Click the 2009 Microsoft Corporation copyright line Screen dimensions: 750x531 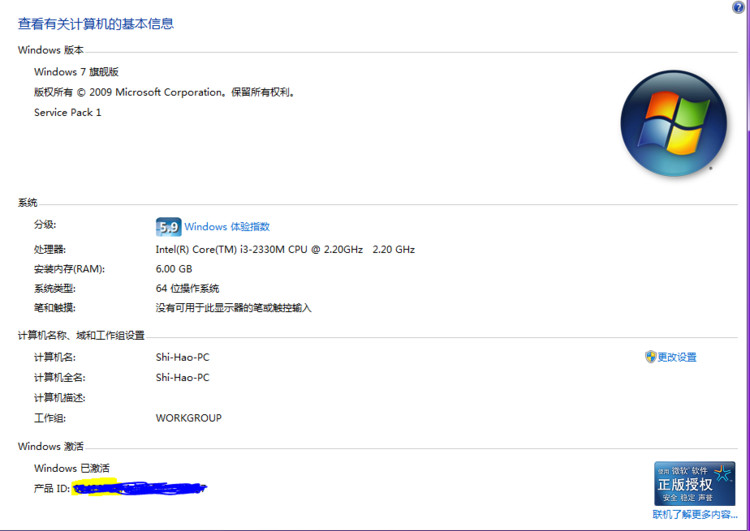[164, 92]
